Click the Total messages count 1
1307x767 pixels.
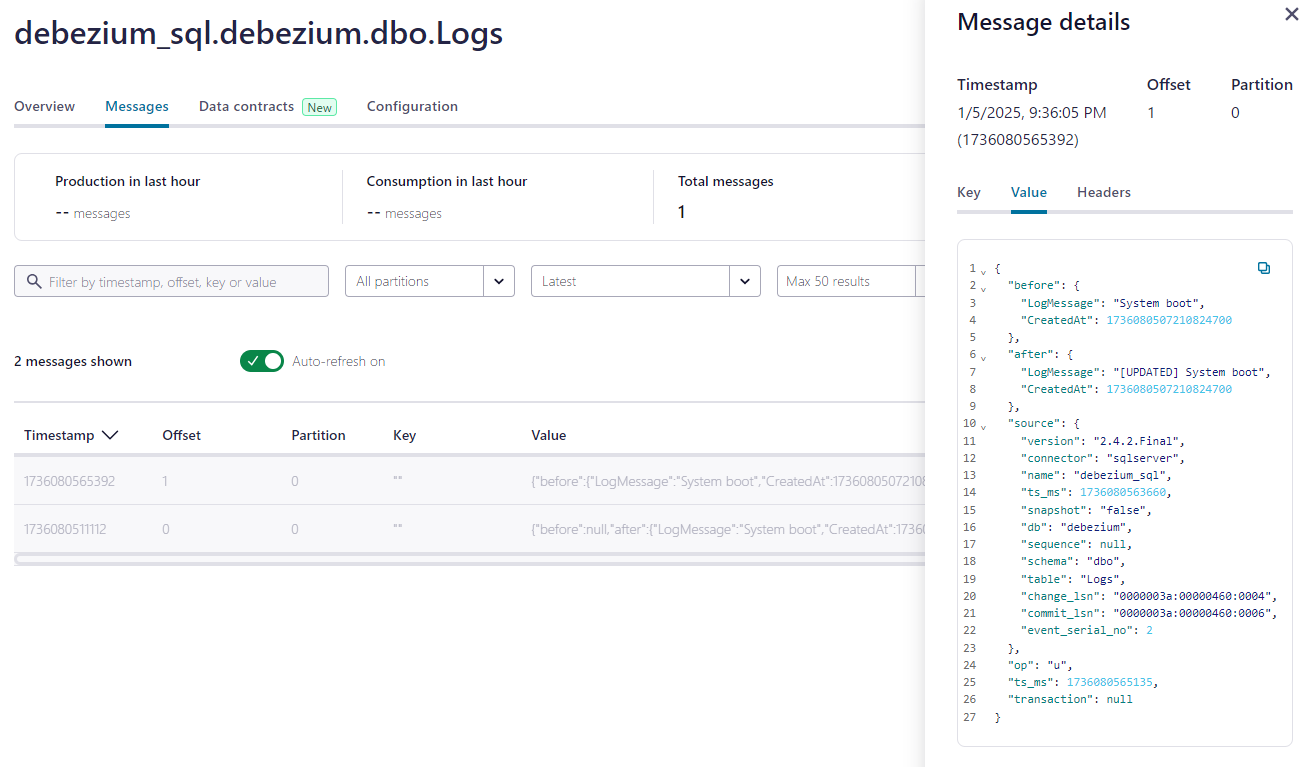click(x=682, y=212)
